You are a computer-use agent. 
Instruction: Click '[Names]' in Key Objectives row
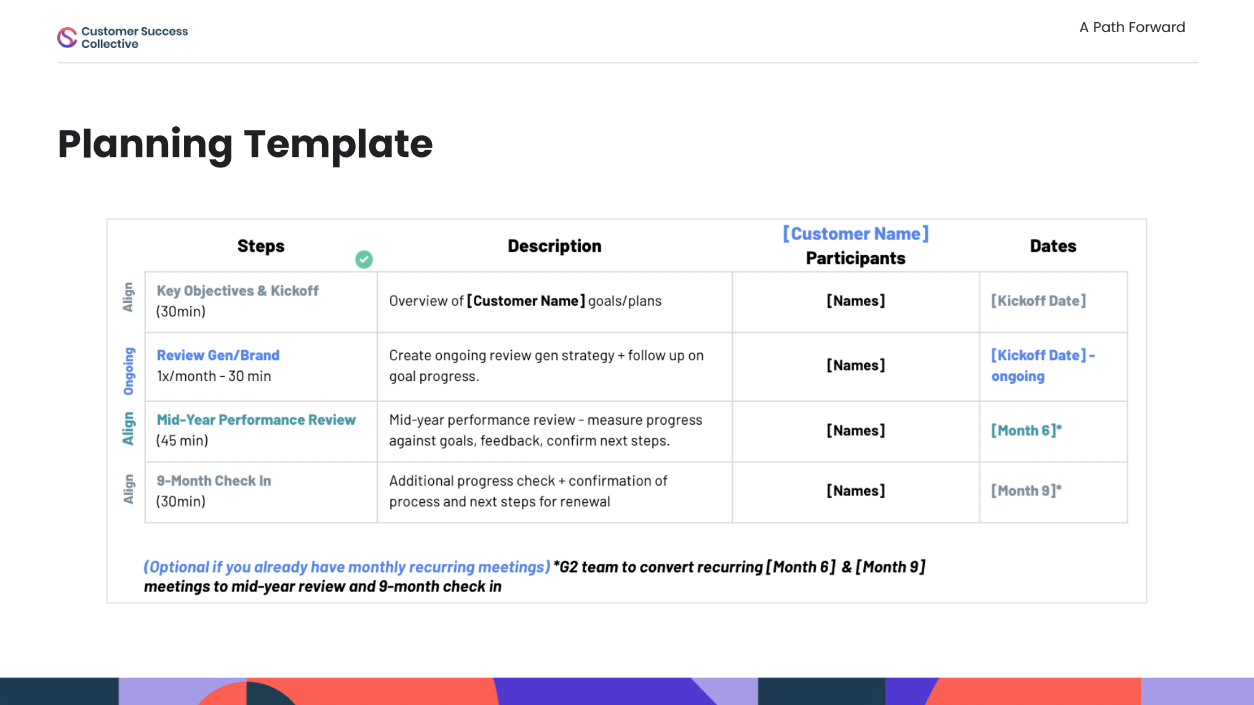click(x=856, y=301)
